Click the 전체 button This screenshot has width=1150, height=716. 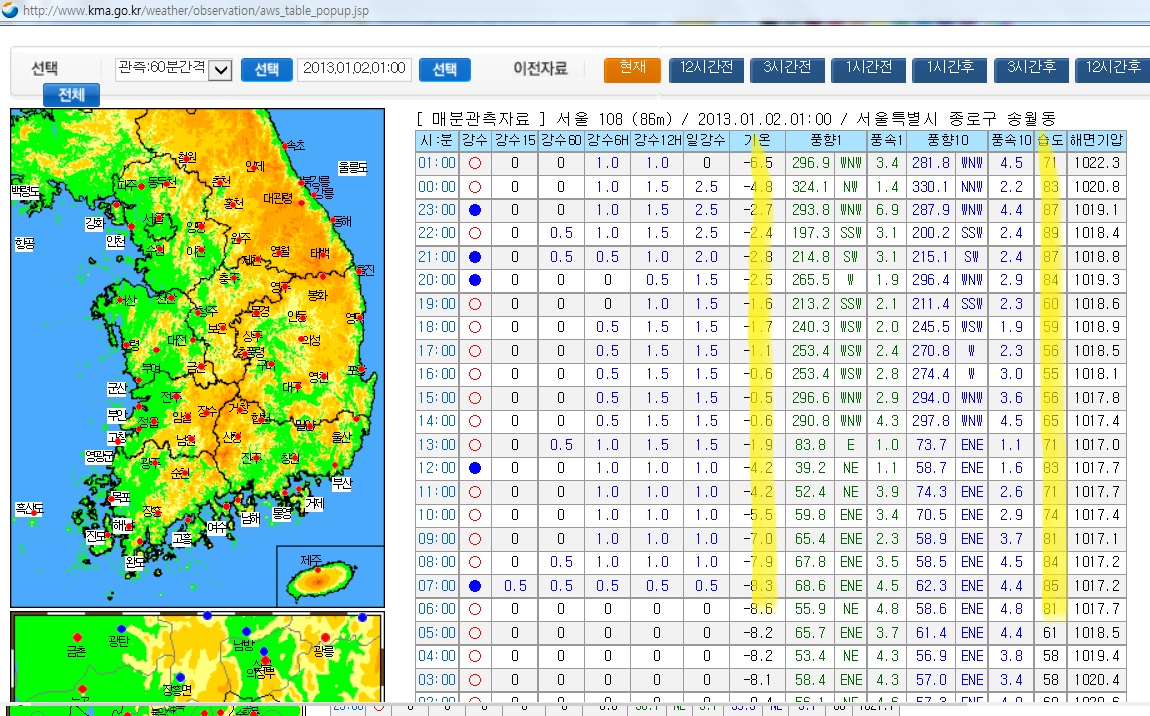point(71,95)
